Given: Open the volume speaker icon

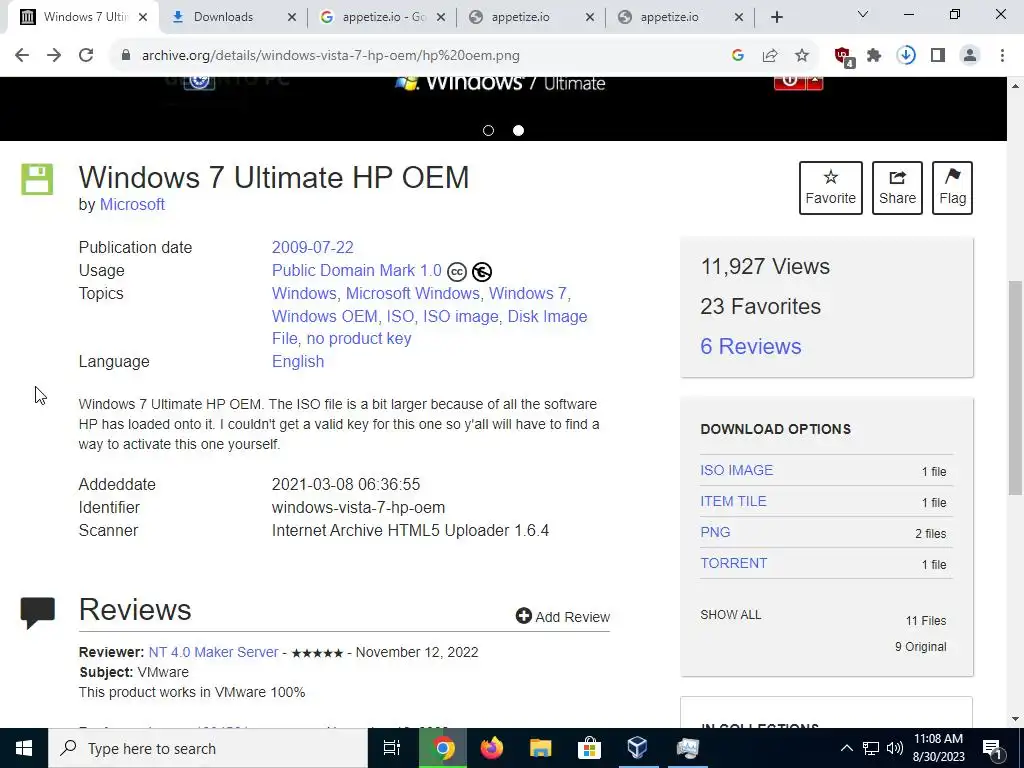Looking at the screenshot, I should 895,748.
